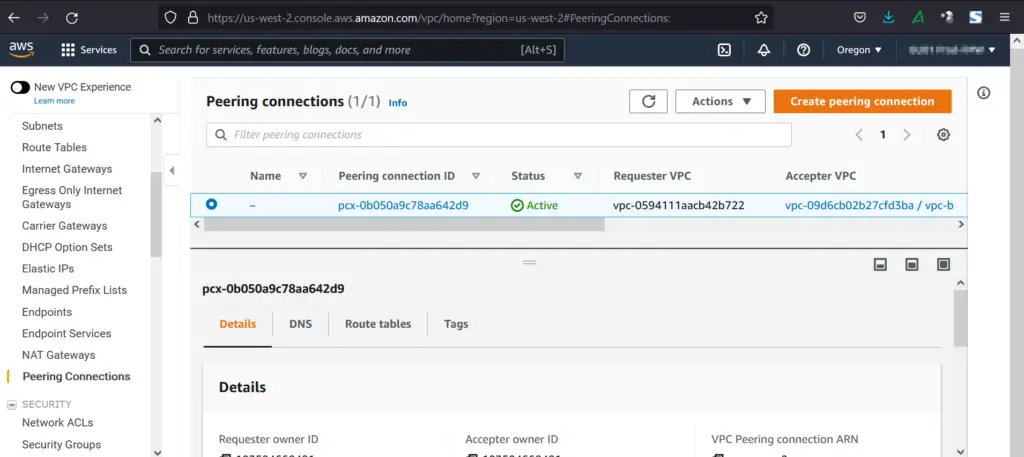This screenshot has width=1024, height=457.
Task: Open the Services grid menu
Action: click(89, 50)
